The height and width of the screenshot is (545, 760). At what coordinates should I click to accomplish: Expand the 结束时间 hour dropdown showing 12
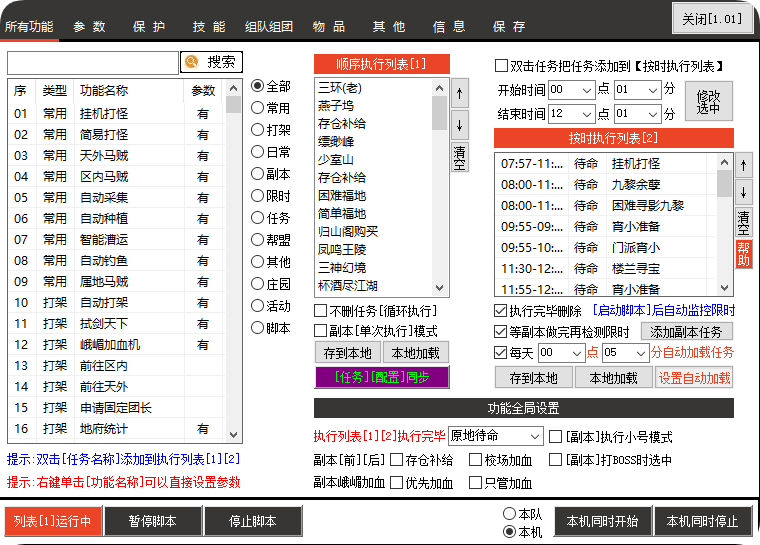pos(567,114)
